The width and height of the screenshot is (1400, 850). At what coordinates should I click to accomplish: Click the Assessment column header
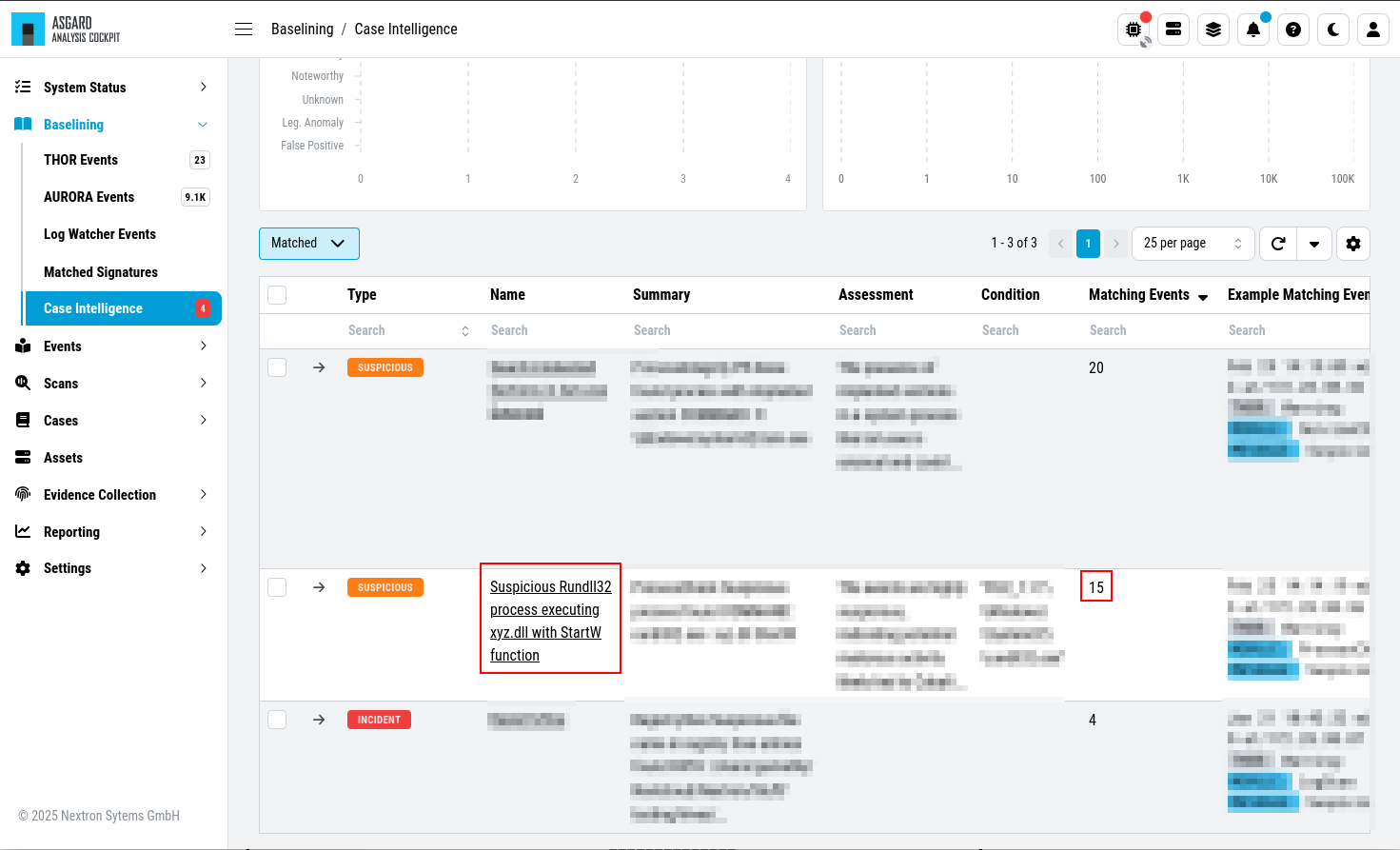coord(876,295)
